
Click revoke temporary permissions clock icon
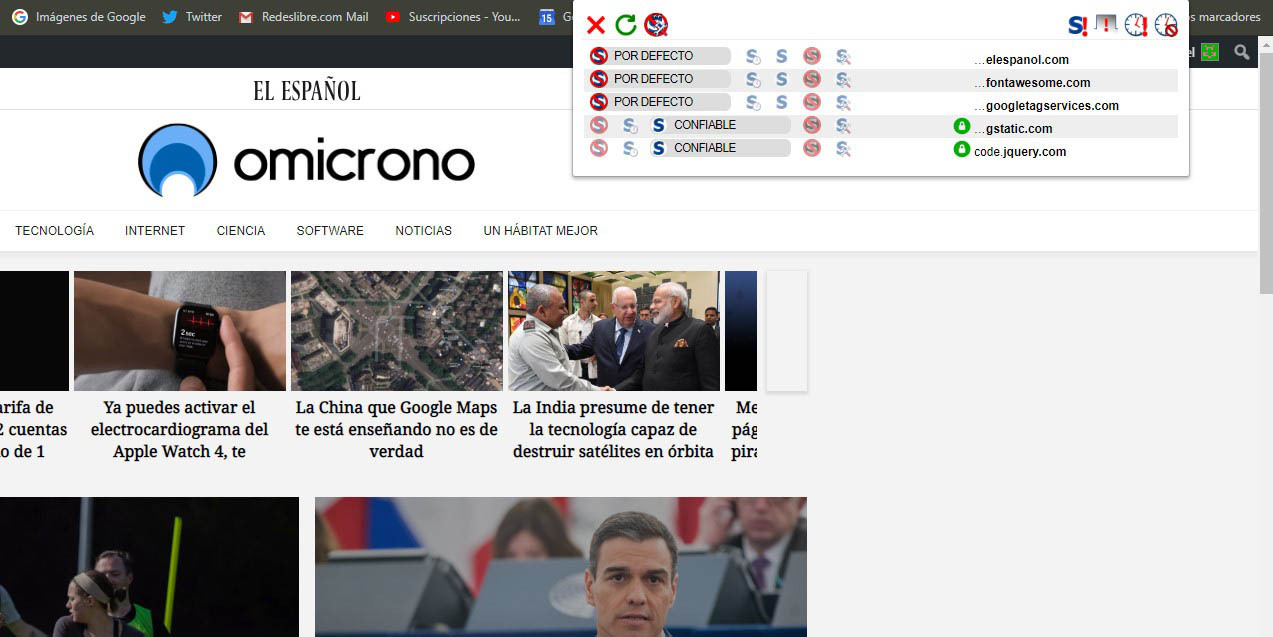click(1166, 25)
